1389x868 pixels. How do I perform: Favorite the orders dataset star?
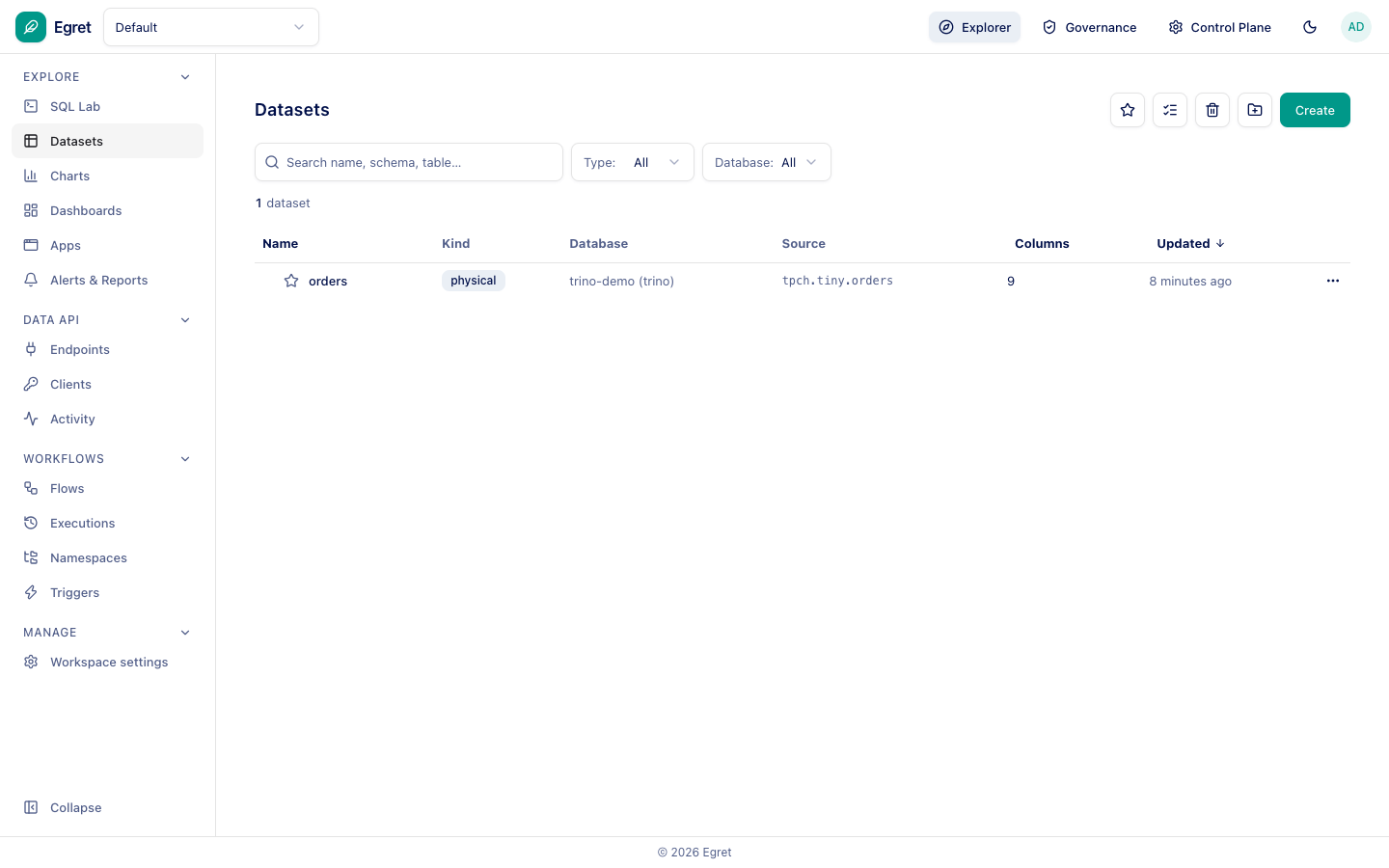(x=291, y=281)
